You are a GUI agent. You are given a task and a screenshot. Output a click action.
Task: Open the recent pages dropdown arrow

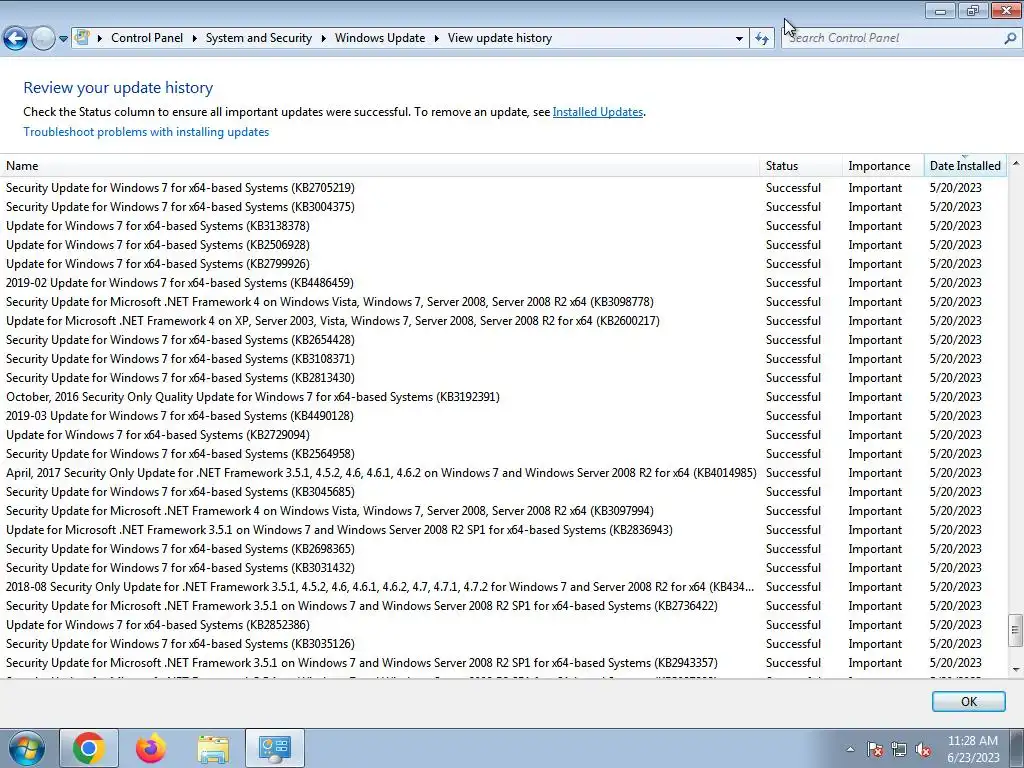coord(63,39)
